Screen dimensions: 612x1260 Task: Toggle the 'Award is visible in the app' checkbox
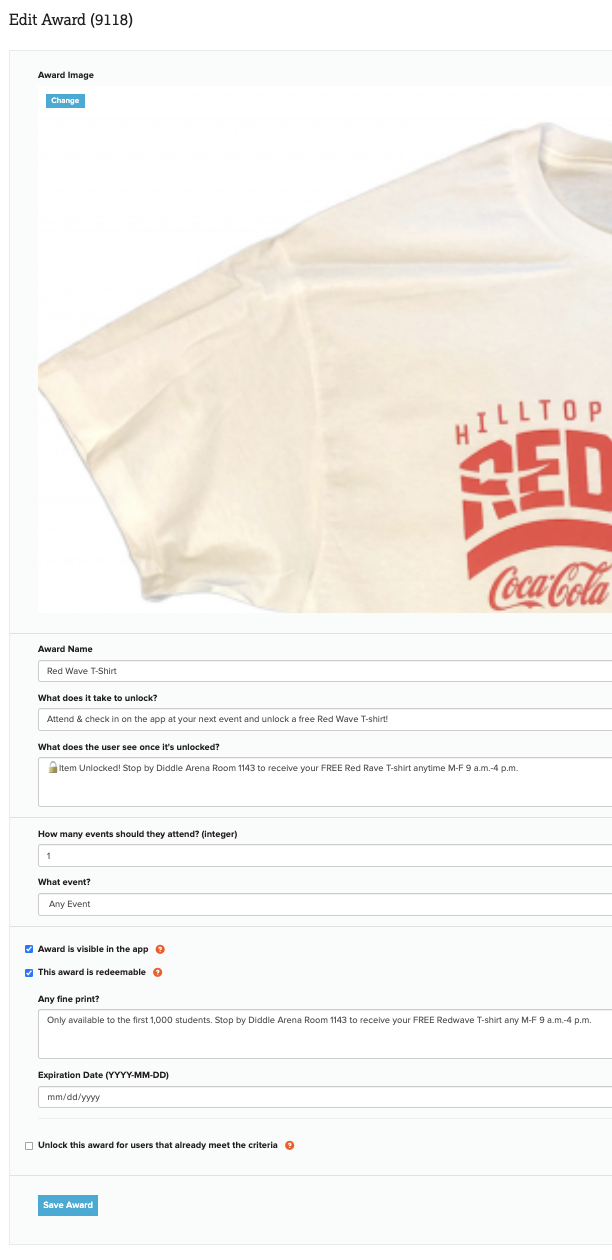click(x=29, y=950)
